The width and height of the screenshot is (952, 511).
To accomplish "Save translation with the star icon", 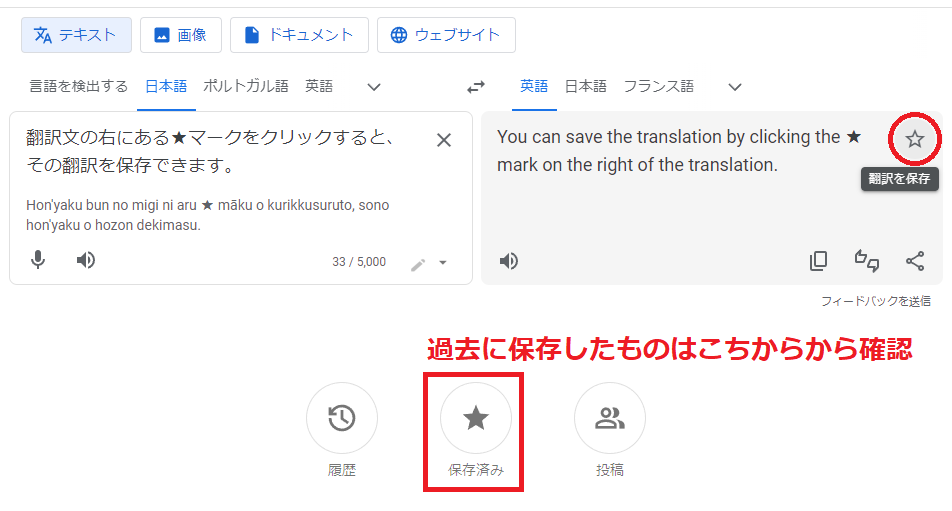I will pos(914,140).
